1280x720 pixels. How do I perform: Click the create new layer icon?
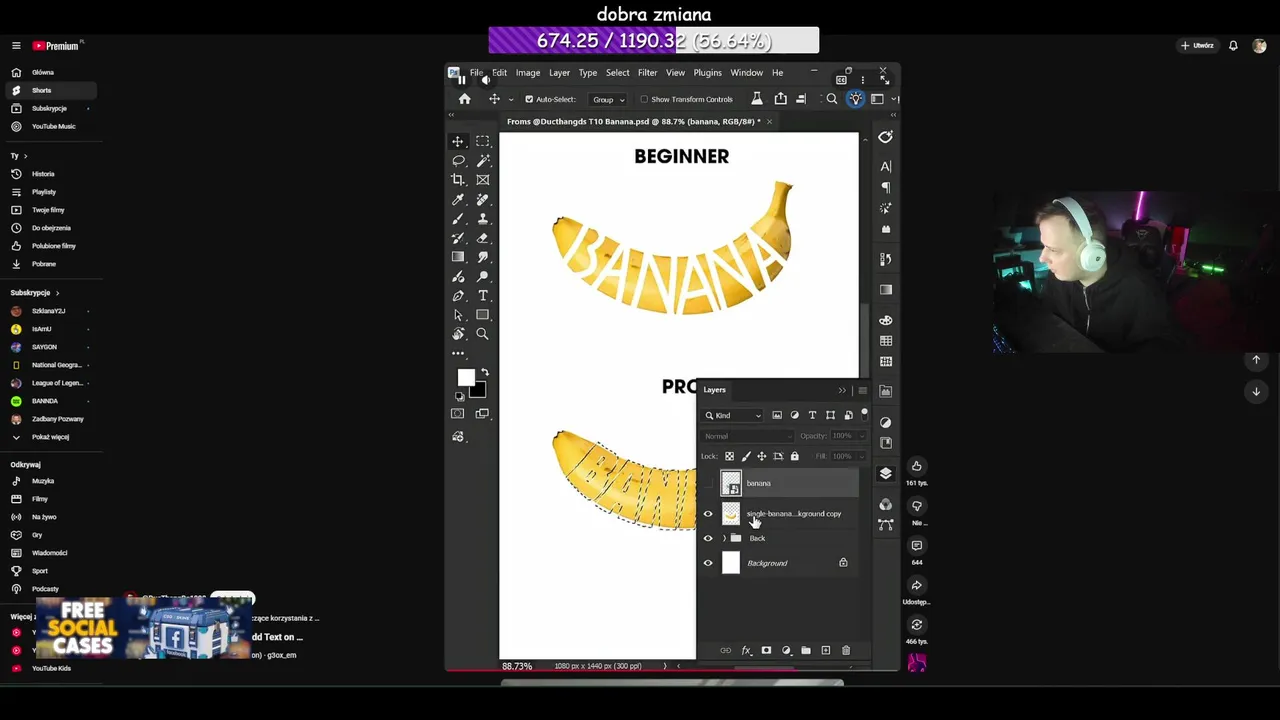tap(825, 650)
